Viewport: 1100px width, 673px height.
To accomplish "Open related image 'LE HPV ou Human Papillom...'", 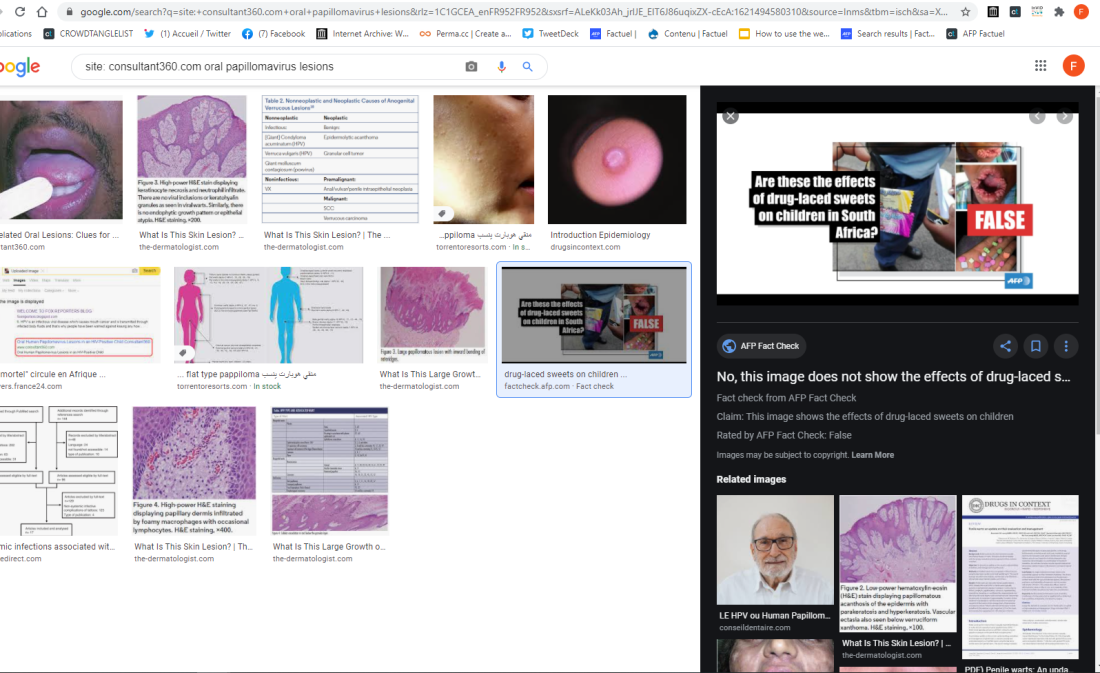I will pos(775,549).
